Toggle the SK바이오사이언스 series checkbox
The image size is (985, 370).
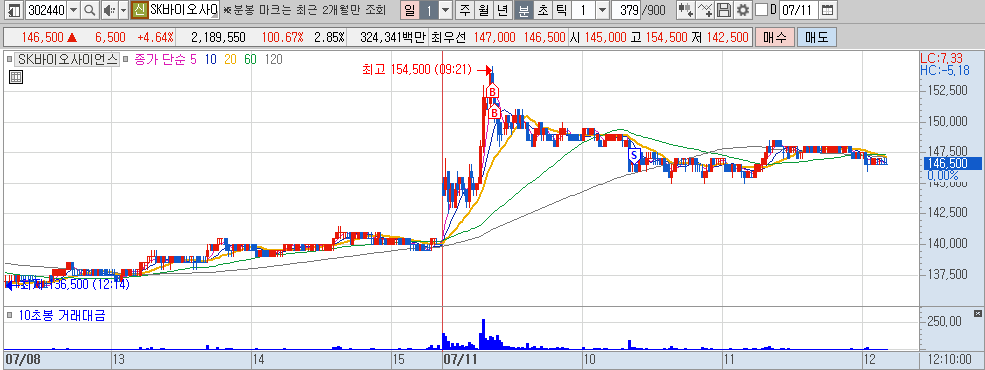pyautogui.click(x=9, y=60)
